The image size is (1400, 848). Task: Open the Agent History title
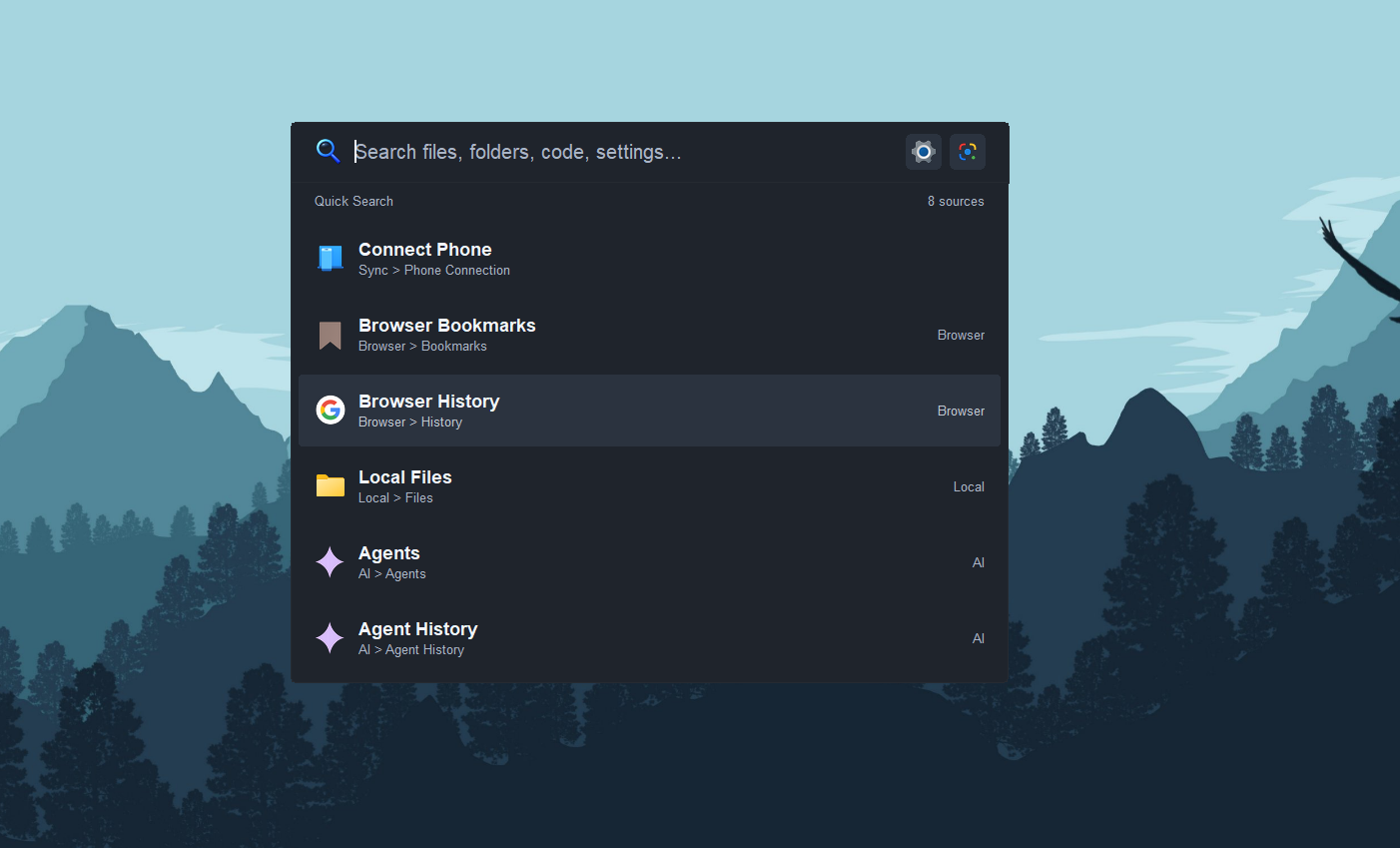(418, 629)
